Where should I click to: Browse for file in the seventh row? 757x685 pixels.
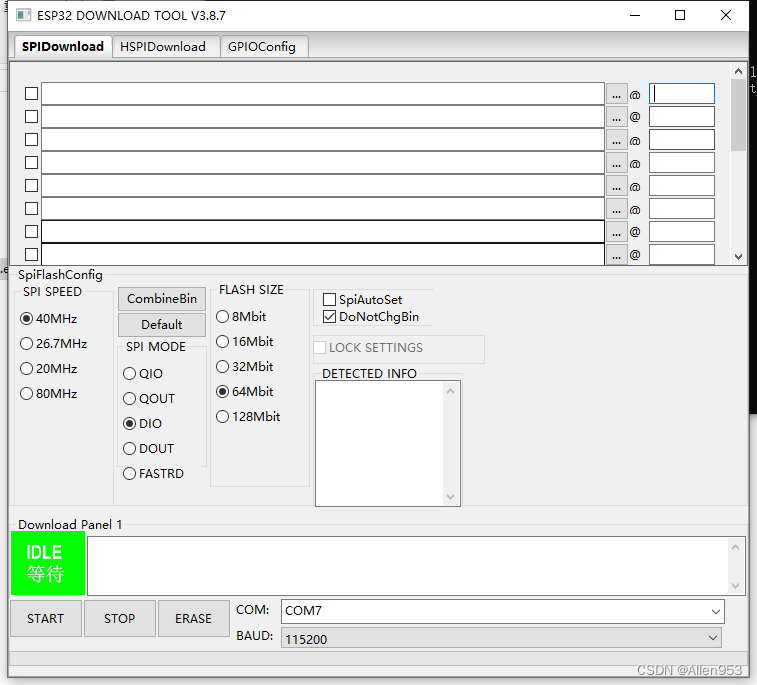pyautogui.click(x=617, y=232)
